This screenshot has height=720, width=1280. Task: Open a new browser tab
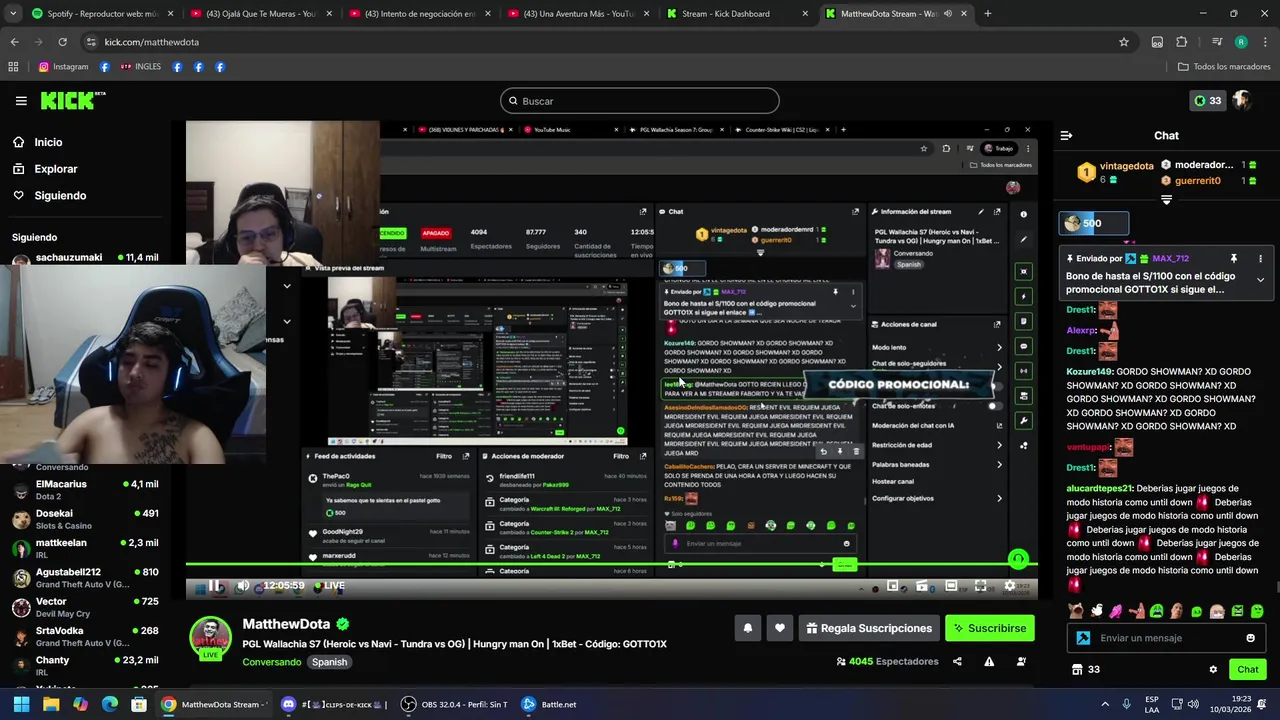coord(988,14)
